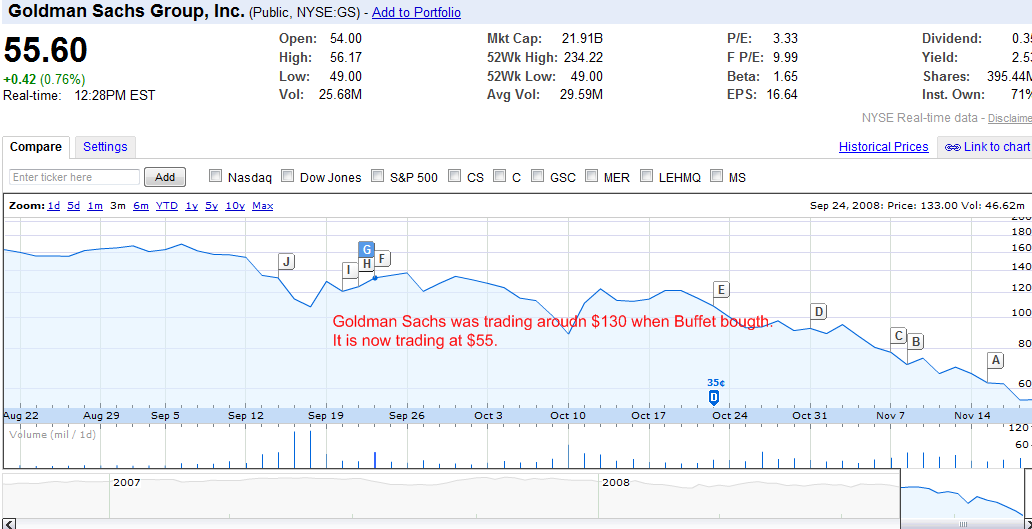Viewport: 1032px width, 529px height.
Task: Click the Oct 31 date label
Action: pos(810,416)
